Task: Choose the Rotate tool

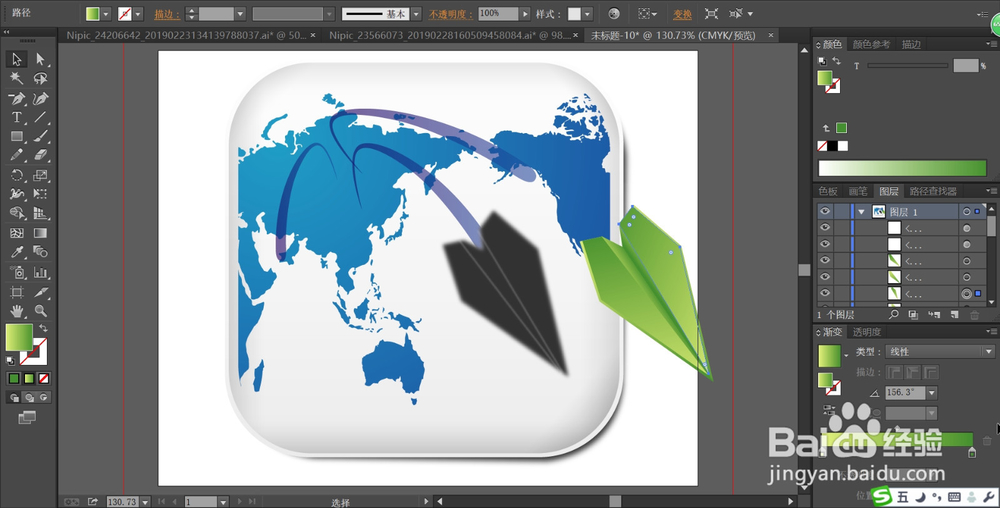Action: 17,175
